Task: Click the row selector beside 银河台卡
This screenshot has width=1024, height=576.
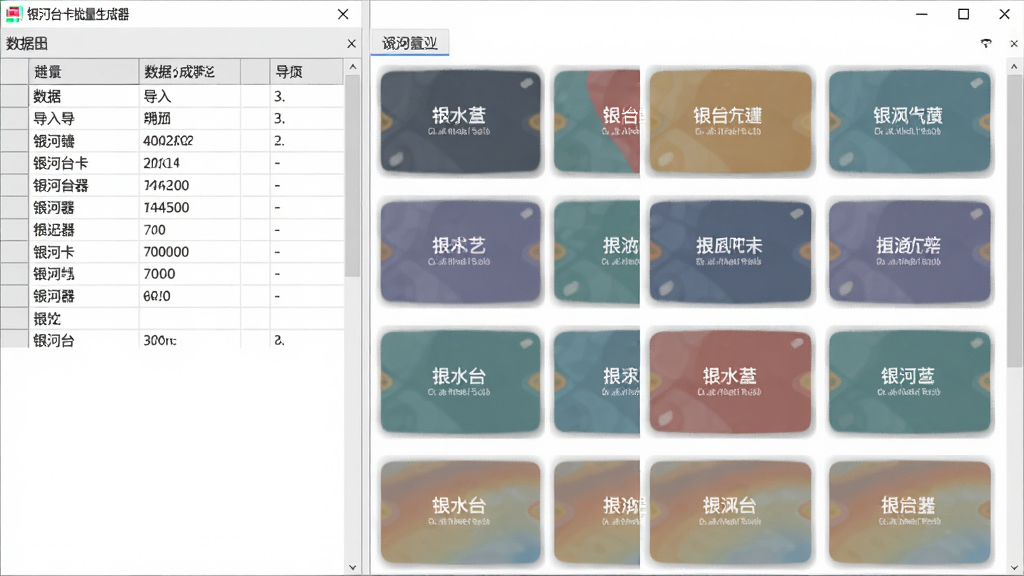Action: 14,163
